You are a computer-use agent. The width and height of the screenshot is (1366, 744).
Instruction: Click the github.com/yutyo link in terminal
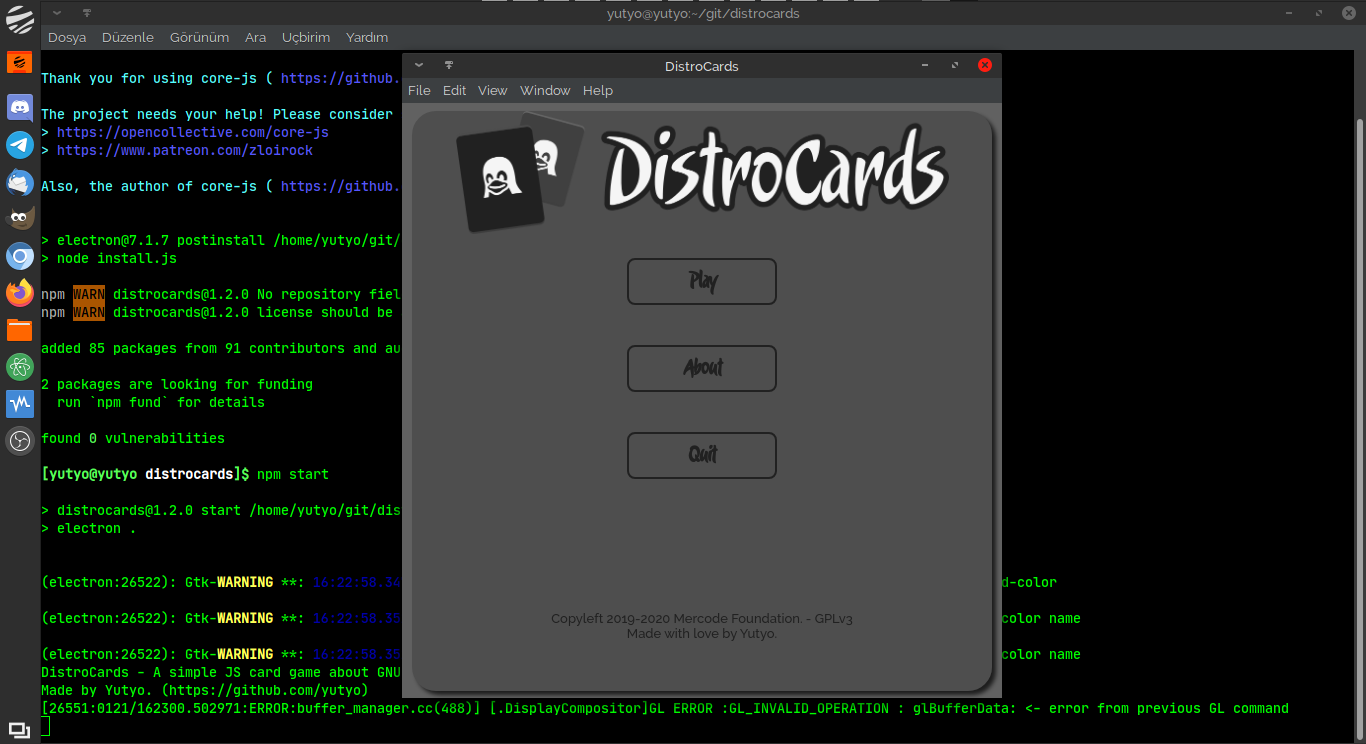265,690
